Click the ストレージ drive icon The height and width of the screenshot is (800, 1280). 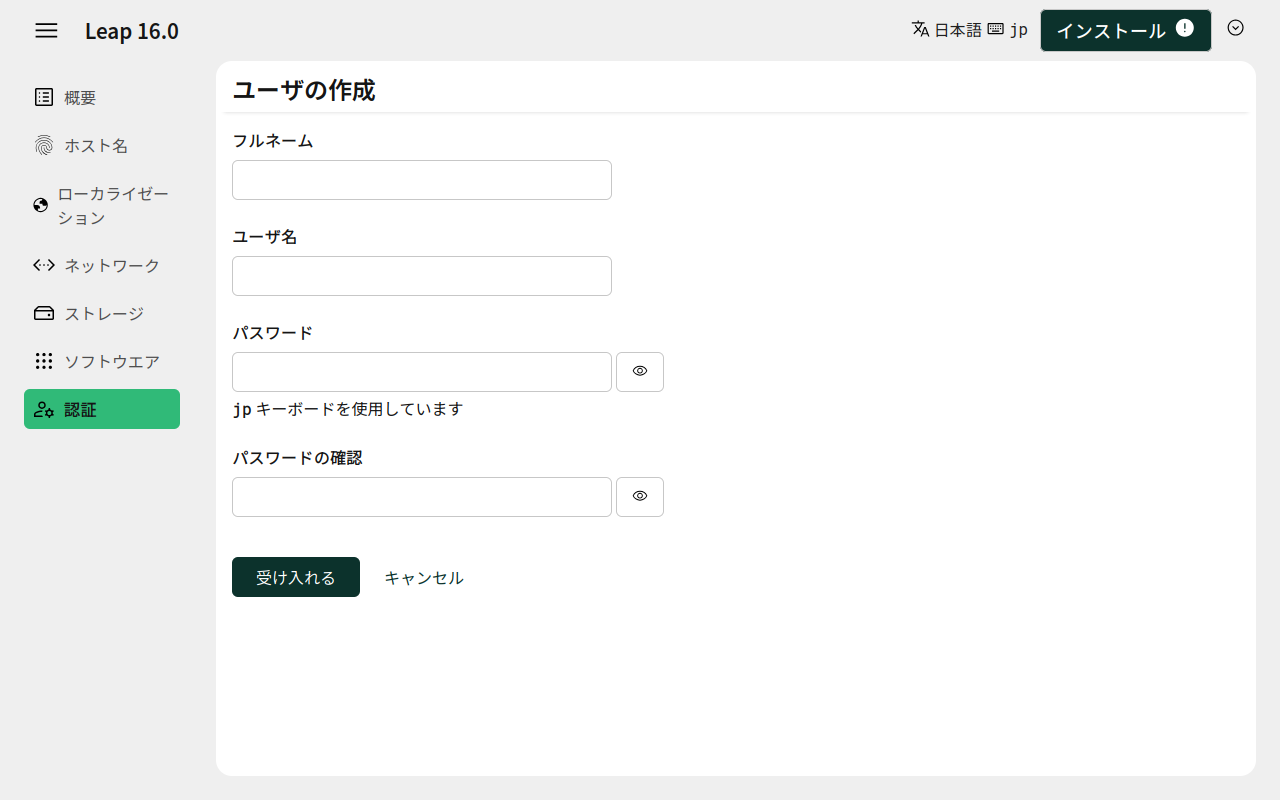click(x=44, y=313)
